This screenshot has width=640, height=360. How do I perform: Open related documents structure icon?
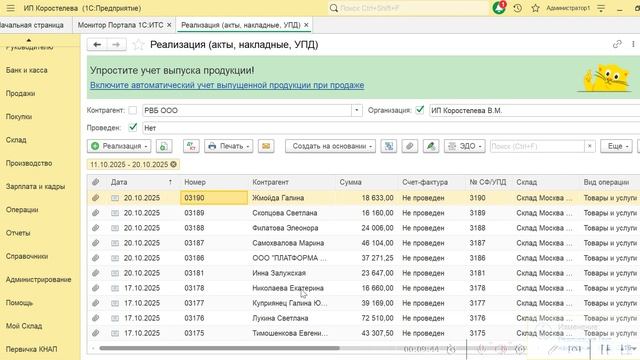(389, 146)
